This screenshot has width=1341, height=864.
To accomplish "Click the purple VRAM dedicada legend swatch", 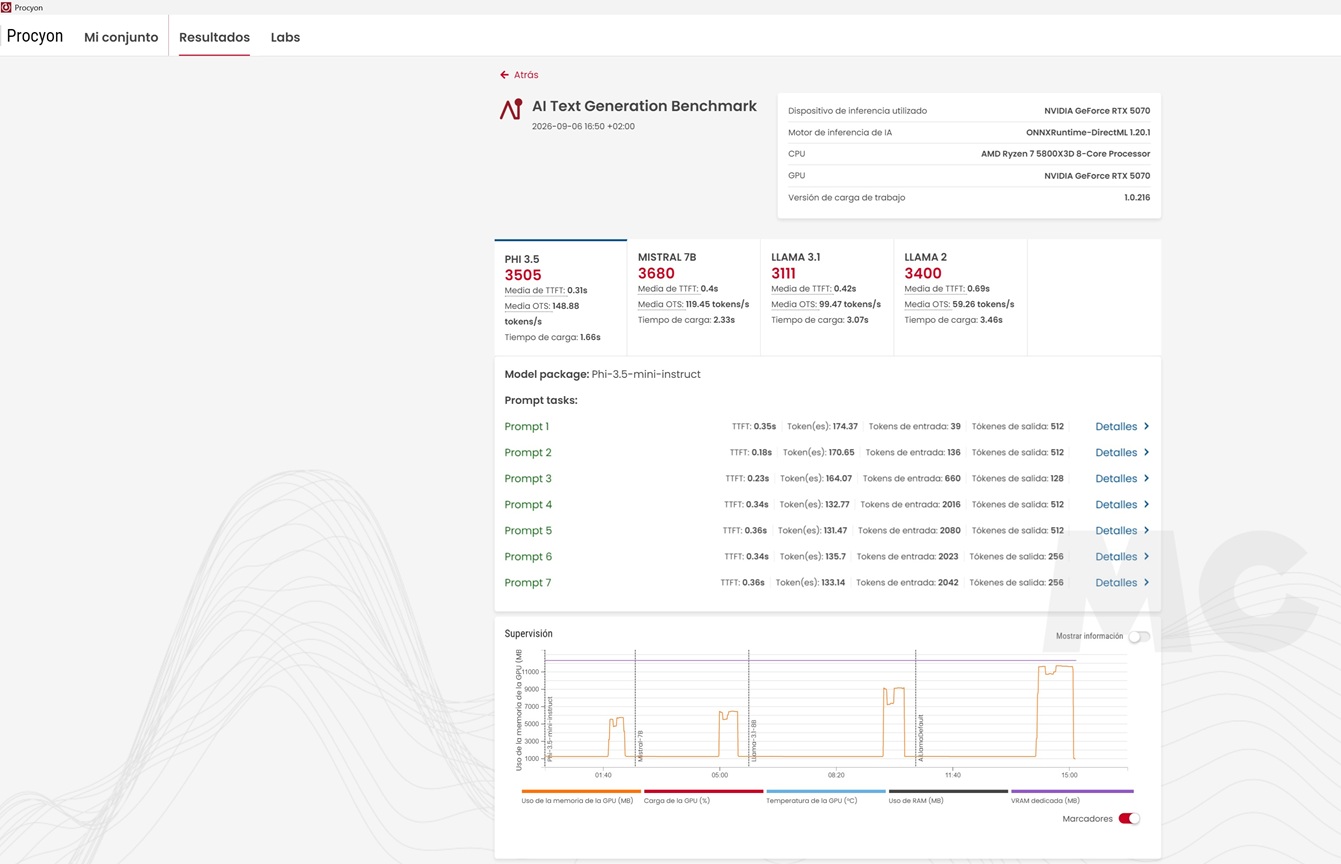I will coord(1072,791).
